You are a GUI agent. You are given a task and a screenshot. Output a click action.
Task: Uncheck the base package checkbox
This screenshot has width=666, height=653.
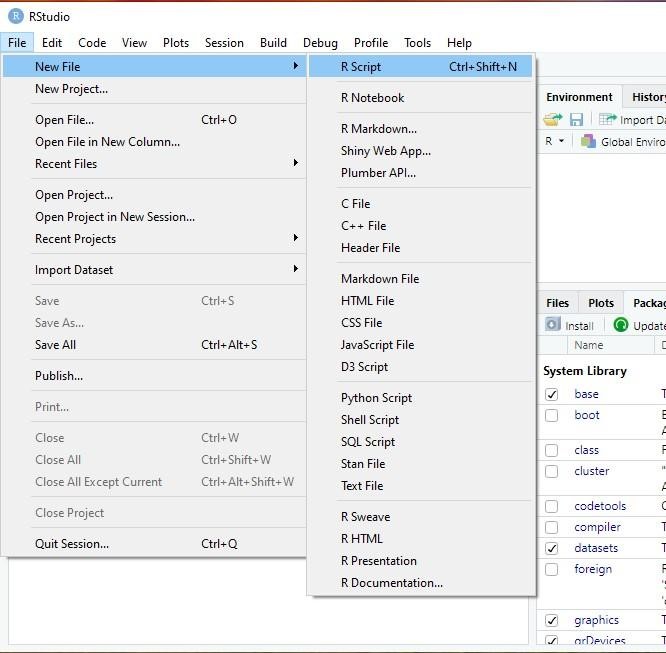pyautogui.click(x=551, y=394)
